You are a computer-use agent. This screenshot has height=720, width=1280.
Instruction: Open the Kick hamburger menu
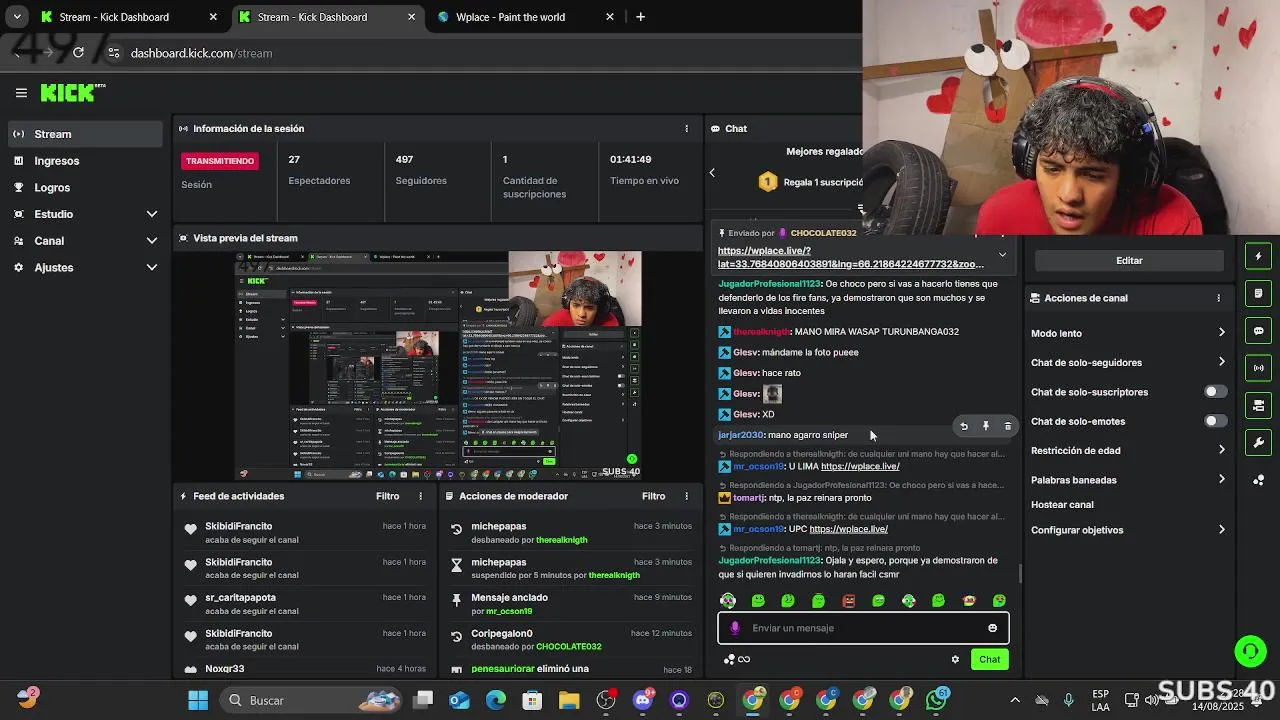(x=21, y=93)
